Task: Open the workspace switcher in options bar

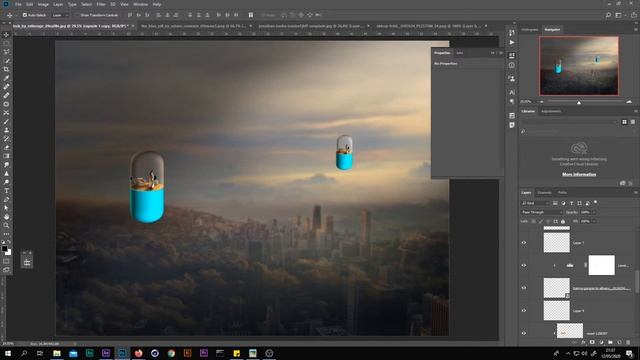Action: pyautogui.click(x=619, y=15)
